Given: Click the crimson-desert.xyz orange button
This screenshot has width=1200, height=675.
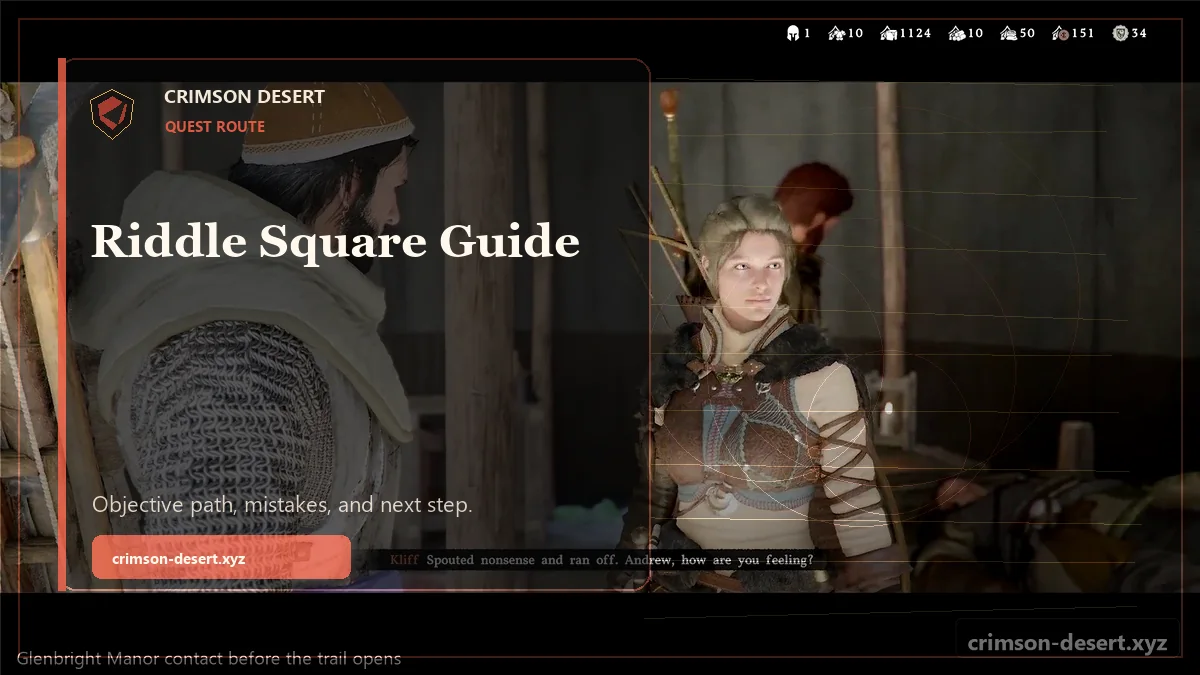Looking at the screenshot, I should click(221, 557).
